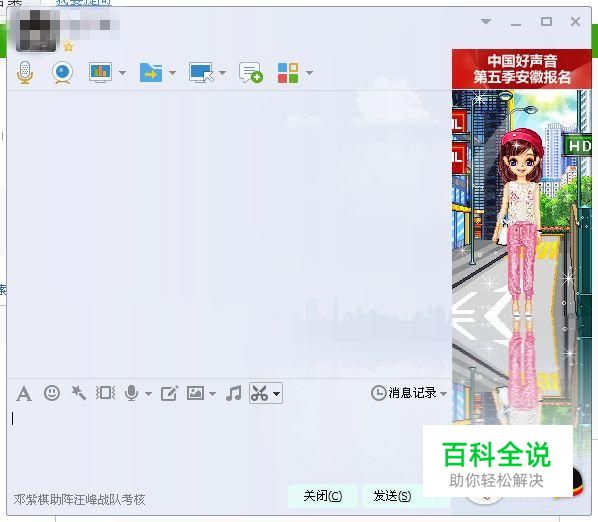Send a window shake nudge

(x=106, y=393)
